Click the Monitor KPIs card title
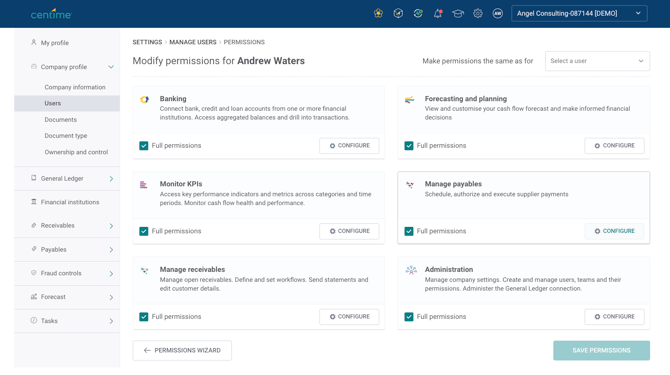The width and height of the screenshot is (670, 375). point(181,184)
